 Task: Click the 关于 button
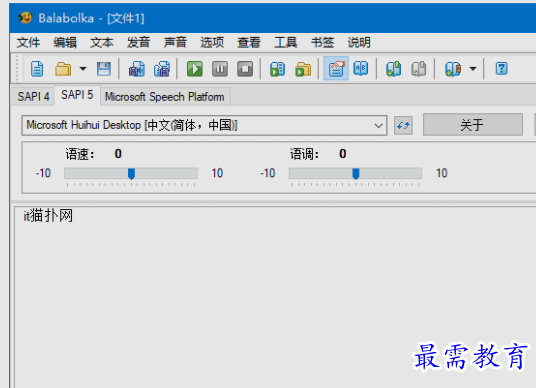[472, 125]
